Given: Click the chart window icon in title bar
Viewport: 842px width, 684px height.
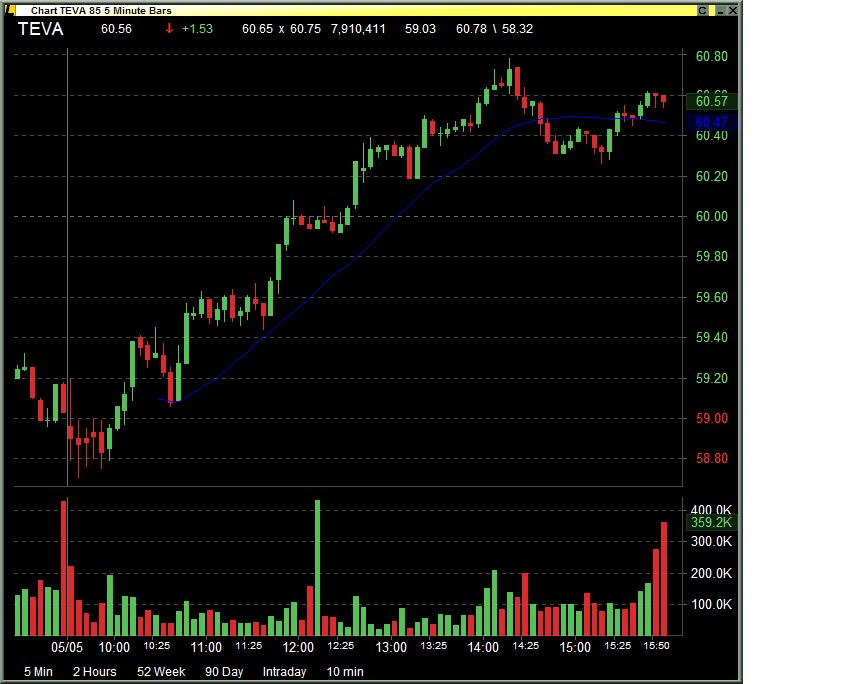Looking at the screenshot, I should (x=10, y=10).
